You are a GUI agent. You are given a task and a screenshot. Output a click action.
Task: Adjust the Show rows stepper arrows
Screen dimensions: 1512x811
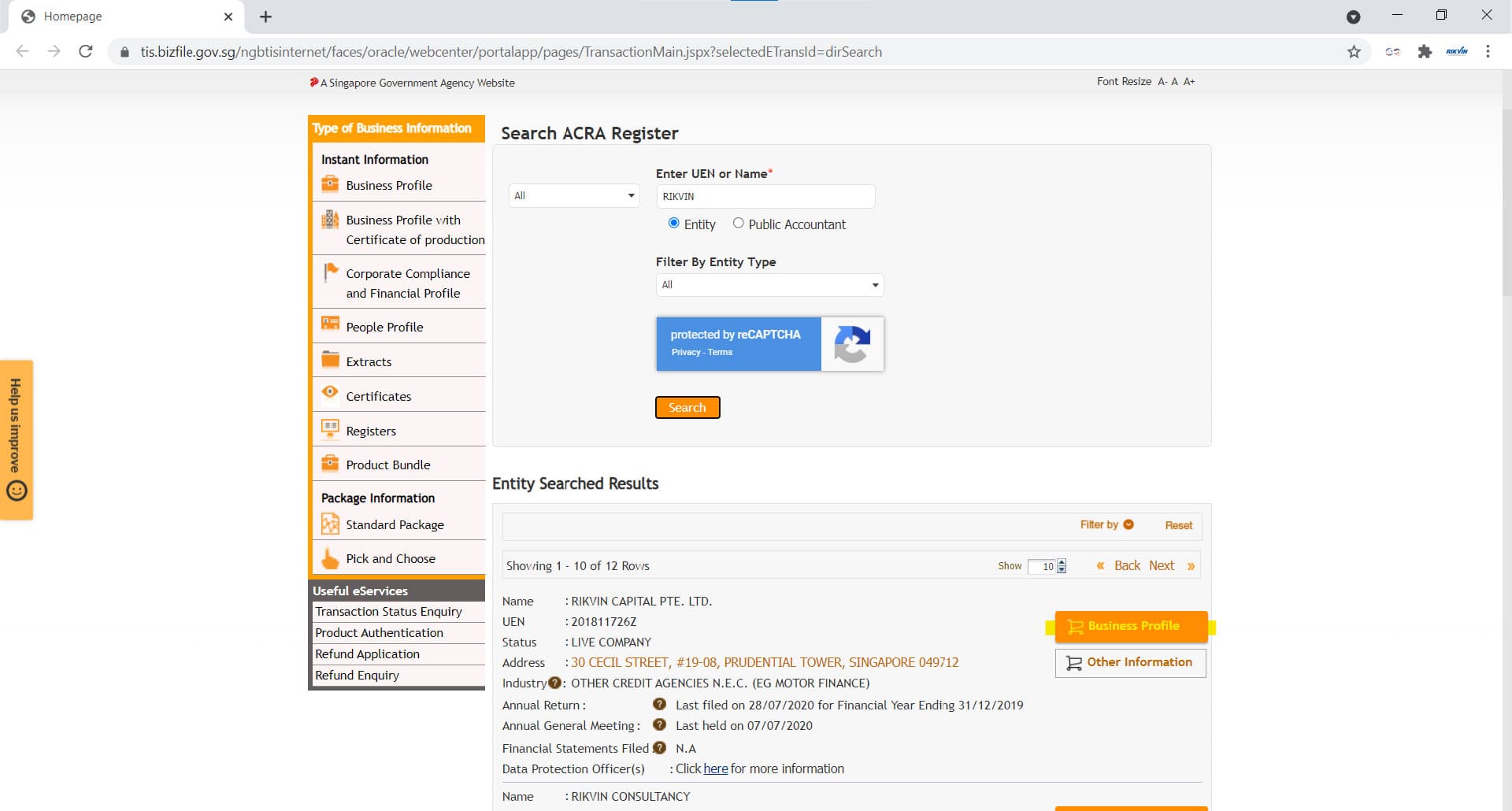[1062, 566]
